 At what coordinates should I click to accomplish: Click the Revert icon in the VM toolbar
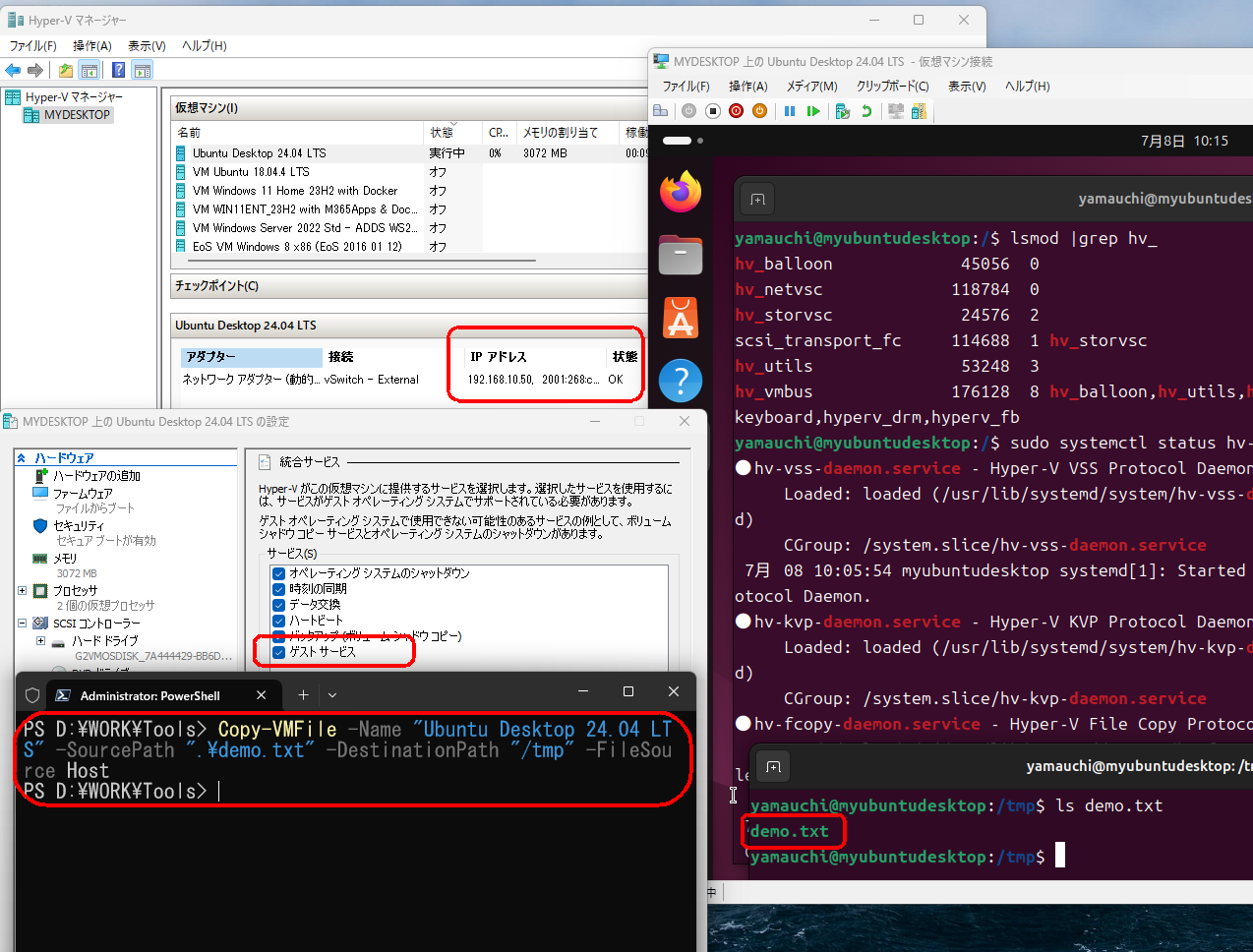pyautogui.click(x=868, y=111)
